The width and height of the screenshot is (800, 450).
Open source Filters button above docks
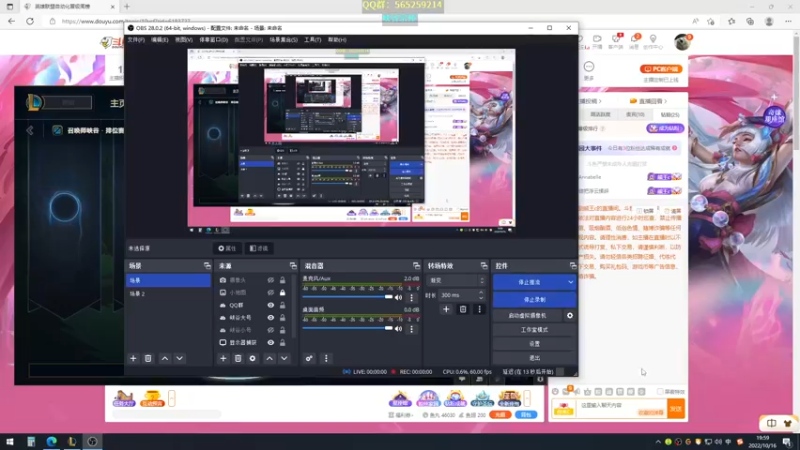point(259,248)
